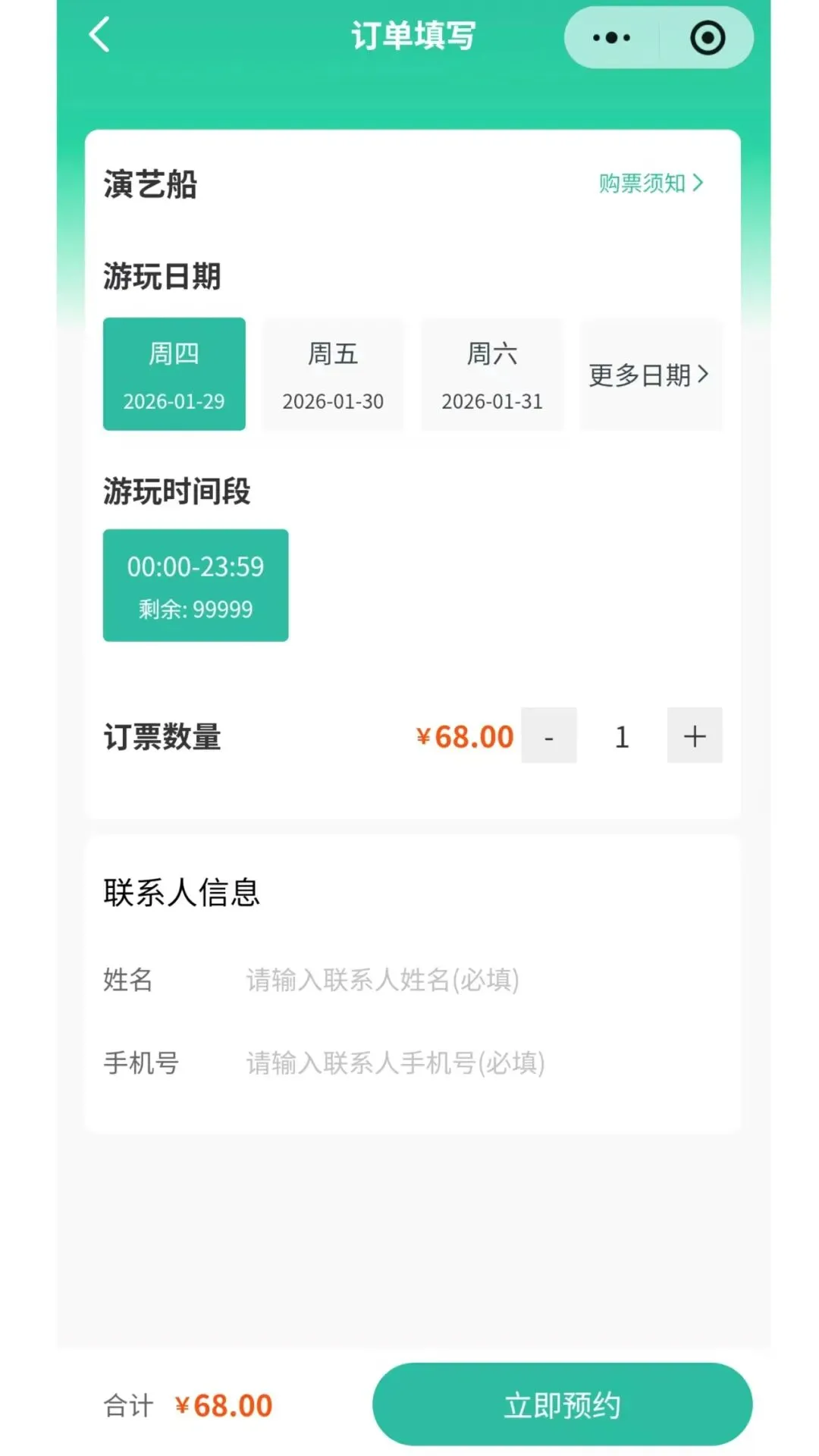Open the three-dot mini program menu
This screenshot has height=1456, width=819.
click(611, 37)
